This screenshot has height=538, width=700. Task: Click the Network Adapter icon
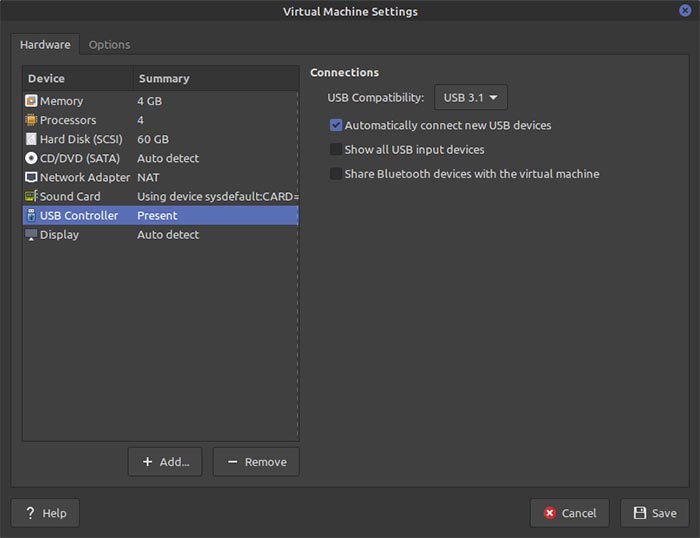[x=31, y=177]
